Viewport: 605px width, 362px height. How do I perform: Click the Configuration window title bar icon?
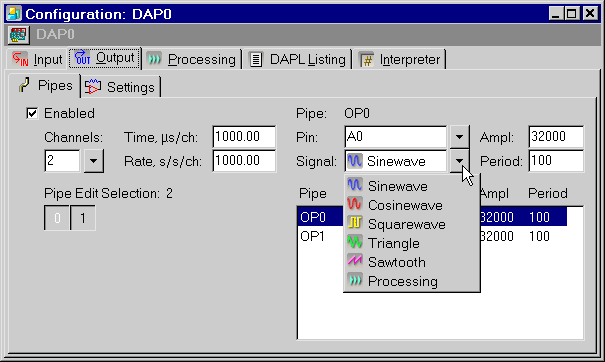tap(14, 14)
